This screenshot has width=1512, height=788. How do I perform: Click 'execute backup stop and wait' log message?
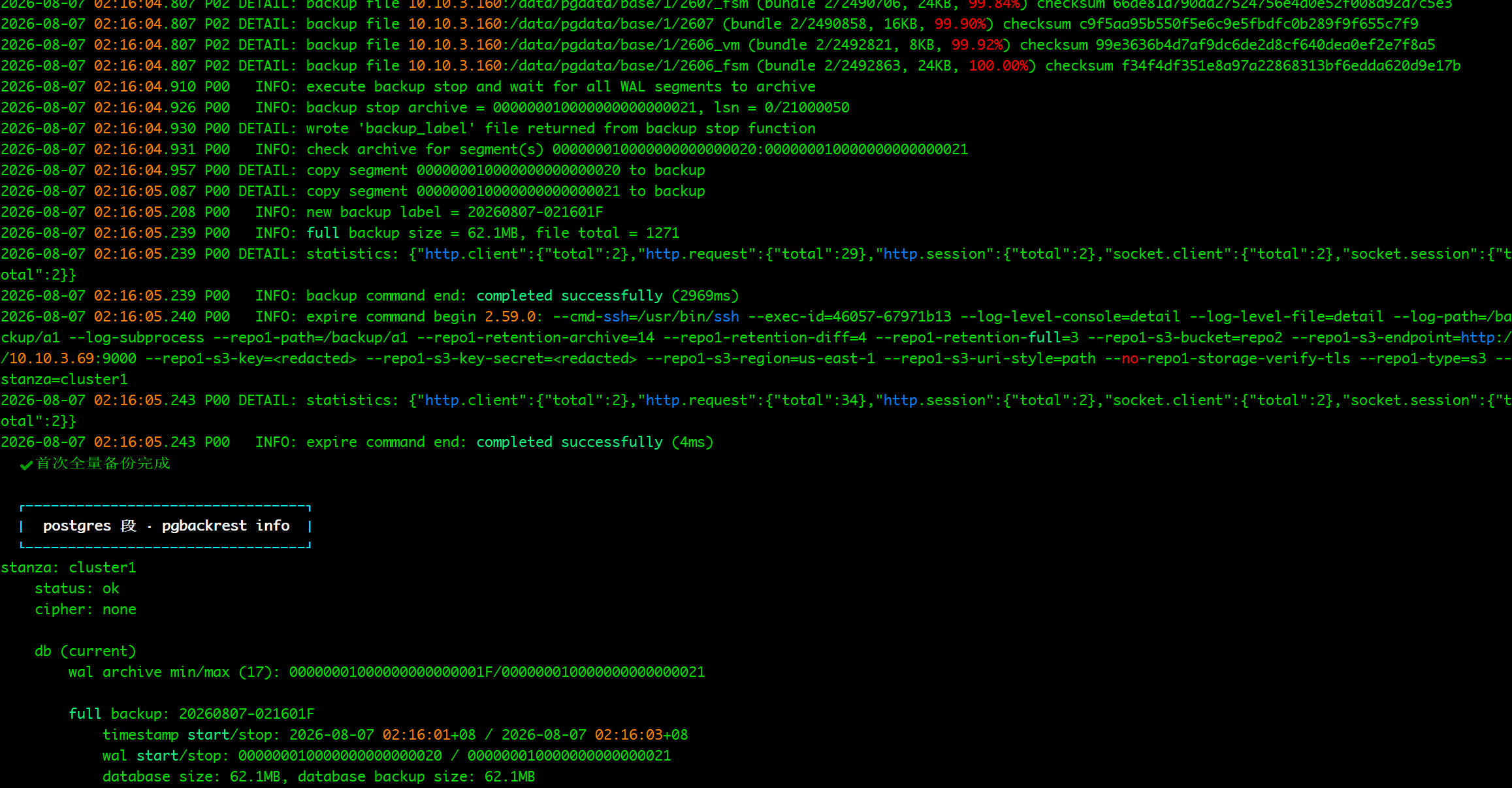(561, 87)
